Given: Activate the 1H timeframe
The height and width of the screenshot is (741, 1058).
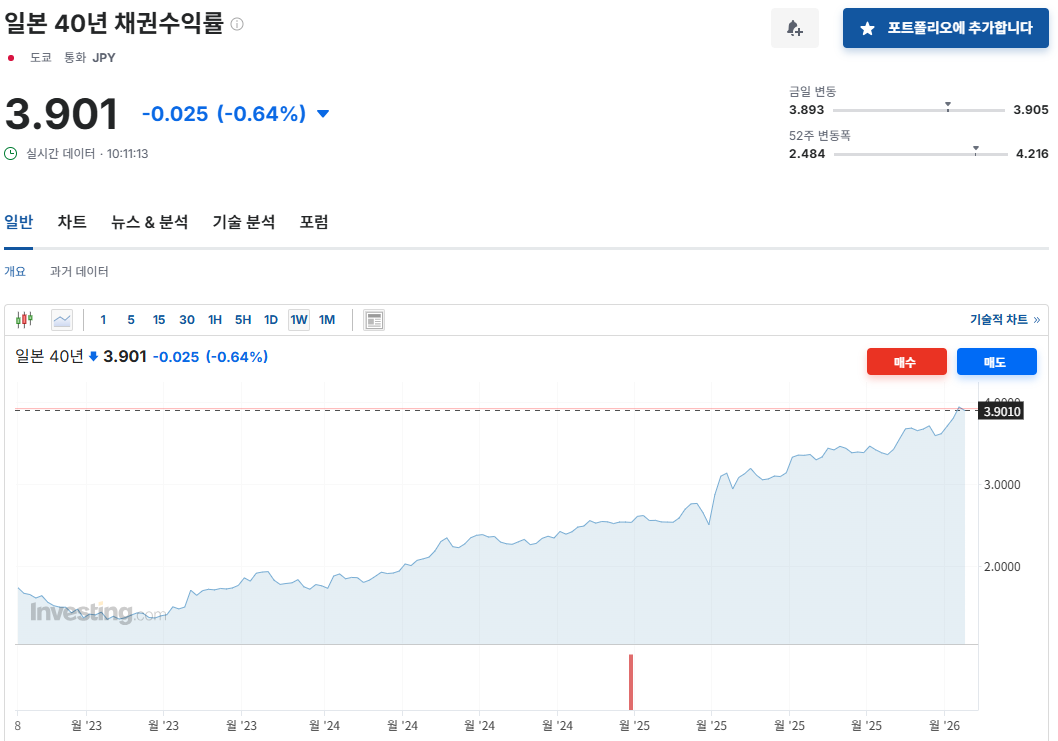Looking at the screenshot, I should click(x=214, y=319).
